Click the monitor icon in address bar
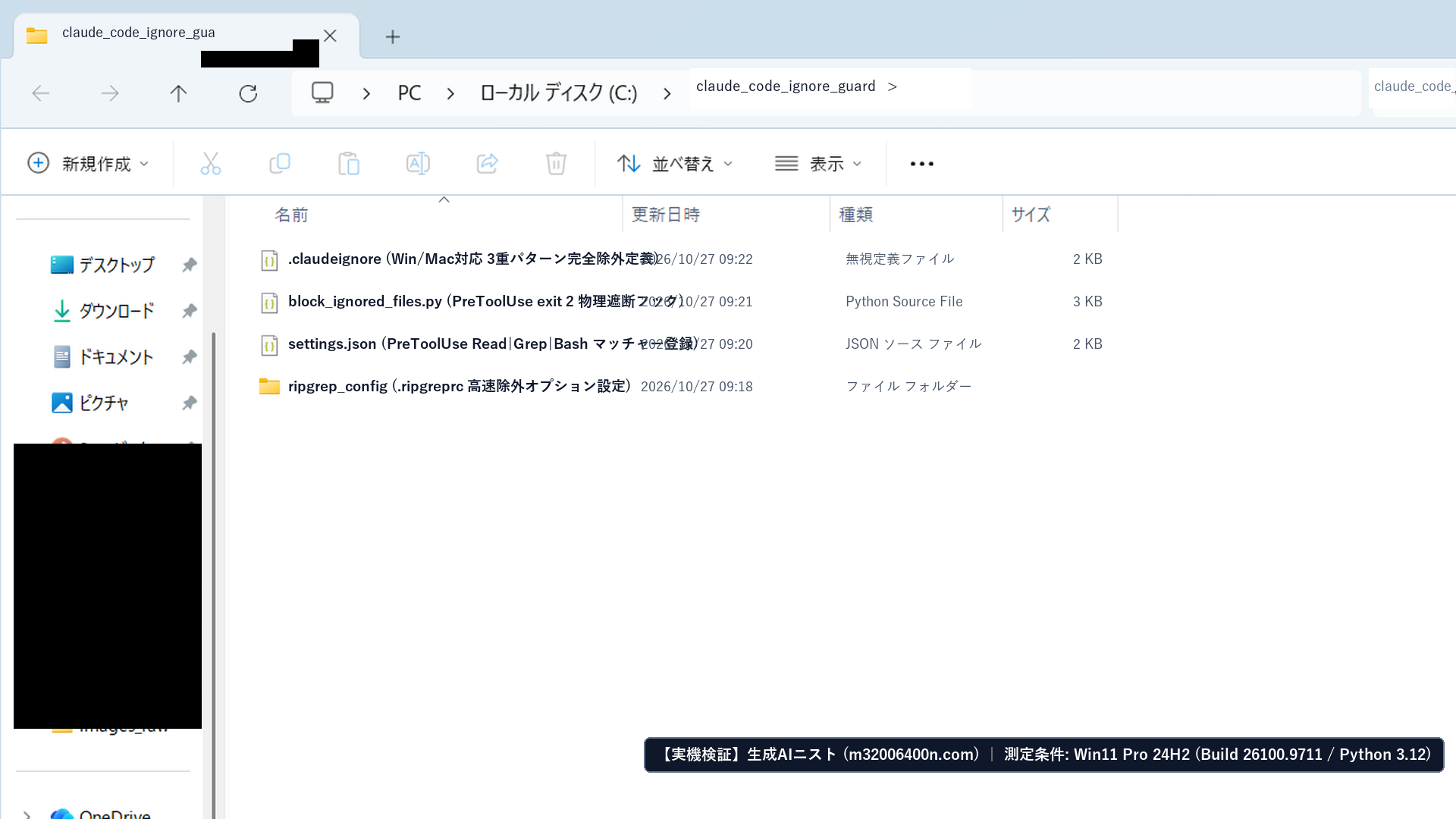 click(322, 93)
